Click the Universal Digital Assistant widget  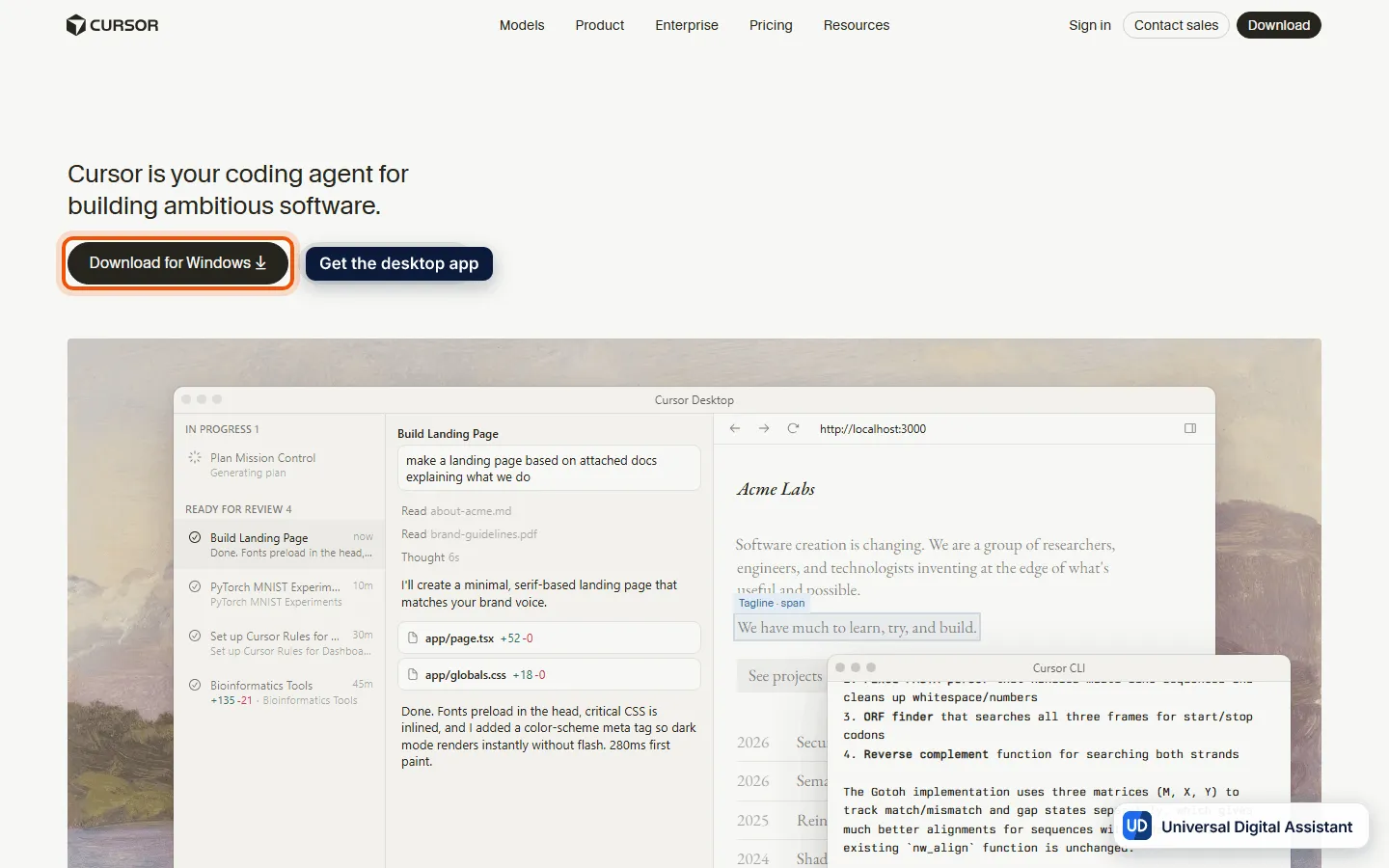click(1241, 827)
